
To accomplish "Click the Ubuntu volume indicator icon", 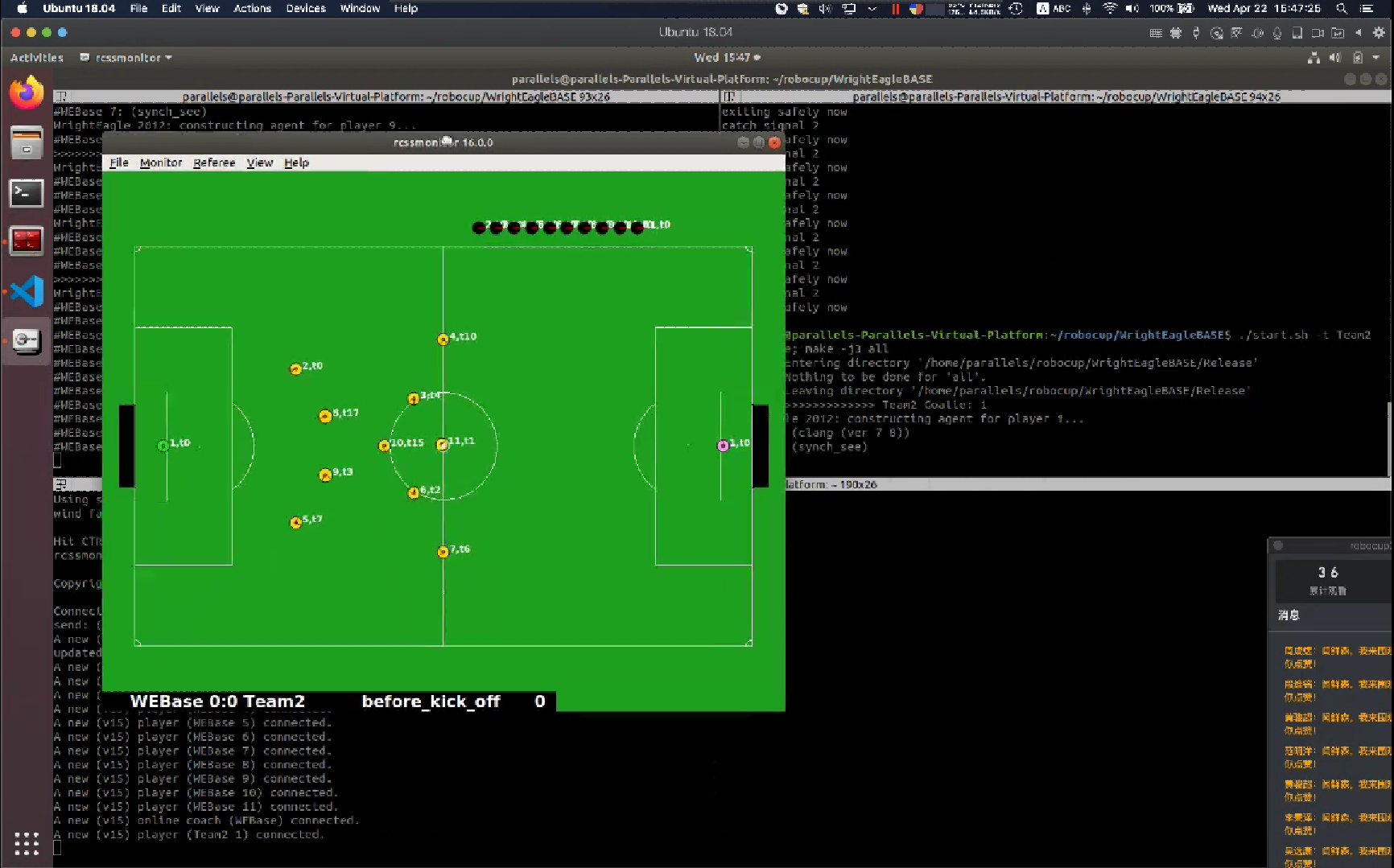I will coord(1335,58).
